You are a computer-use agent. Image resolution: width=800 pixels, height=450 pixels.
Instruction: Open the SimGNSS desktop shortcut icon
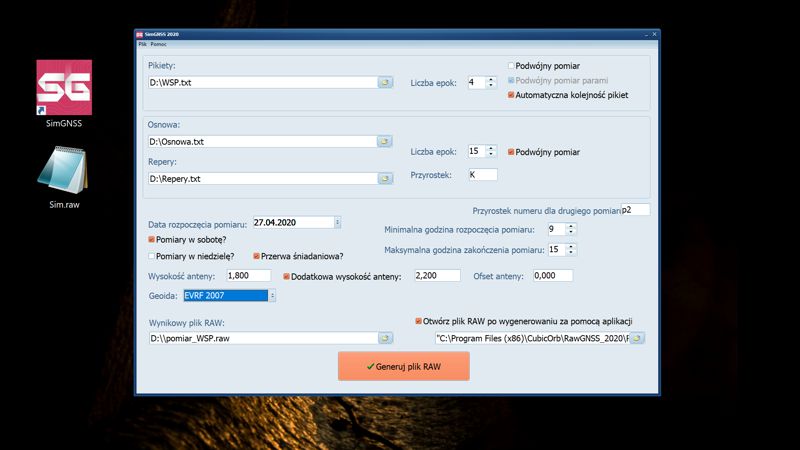[x=64, y=87]
